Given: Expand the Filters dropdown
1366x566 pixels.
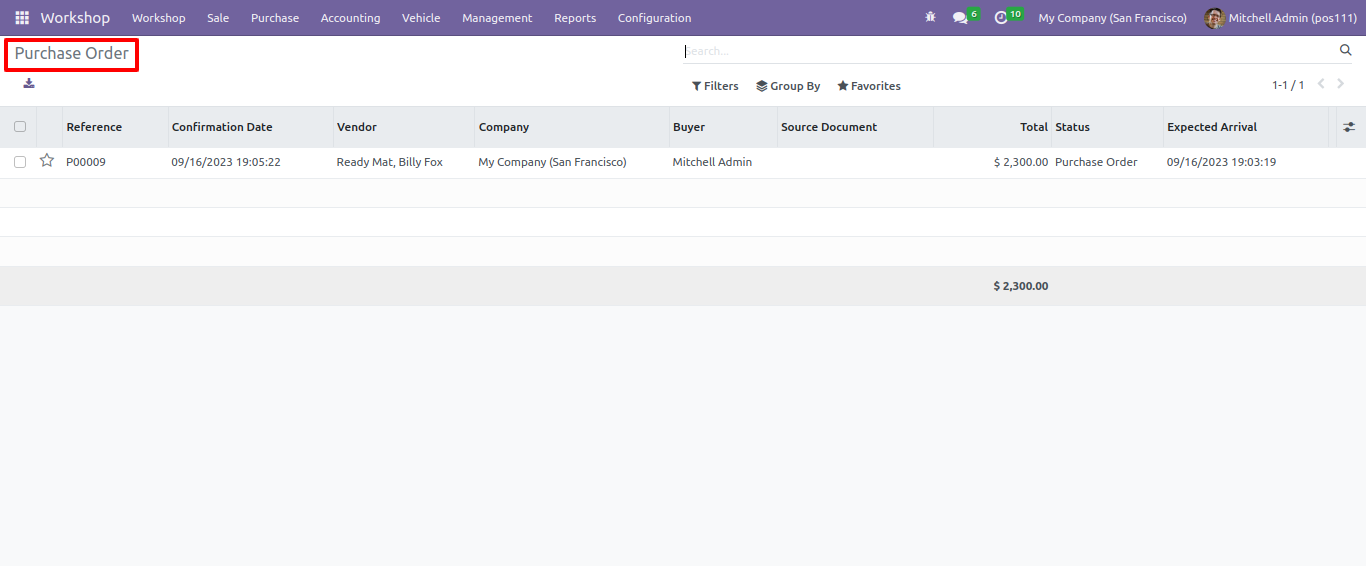Looking at the screenshot, I should click(715, 86).
